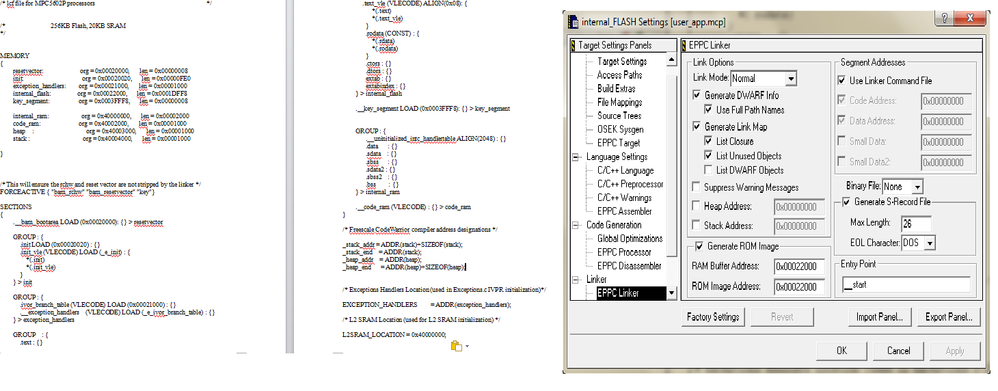Viewport: 998px width, 391px height.
Task: Click the Small Data checkbox
Action: 841,141
